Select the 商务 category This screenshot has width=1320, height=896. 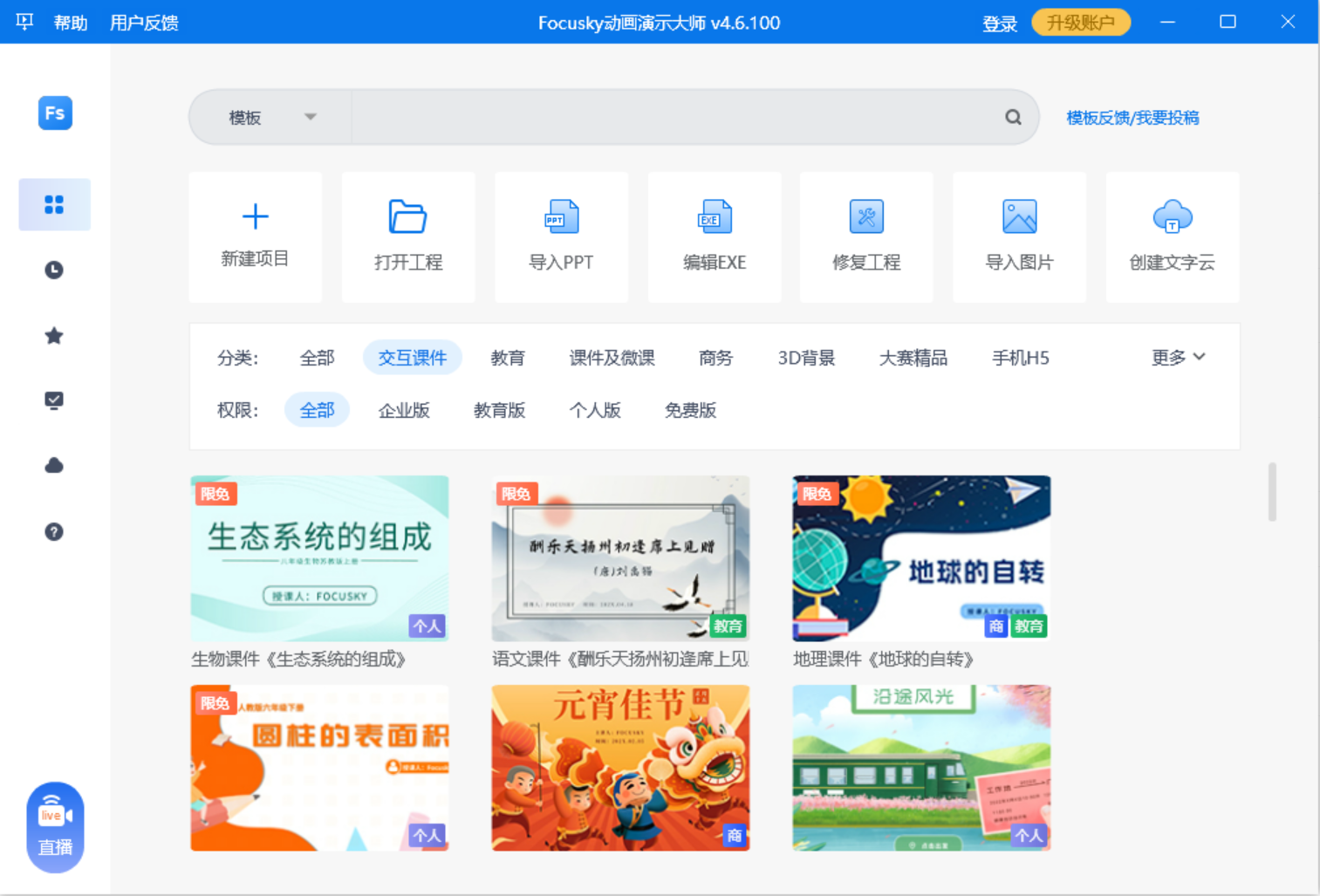715,358
